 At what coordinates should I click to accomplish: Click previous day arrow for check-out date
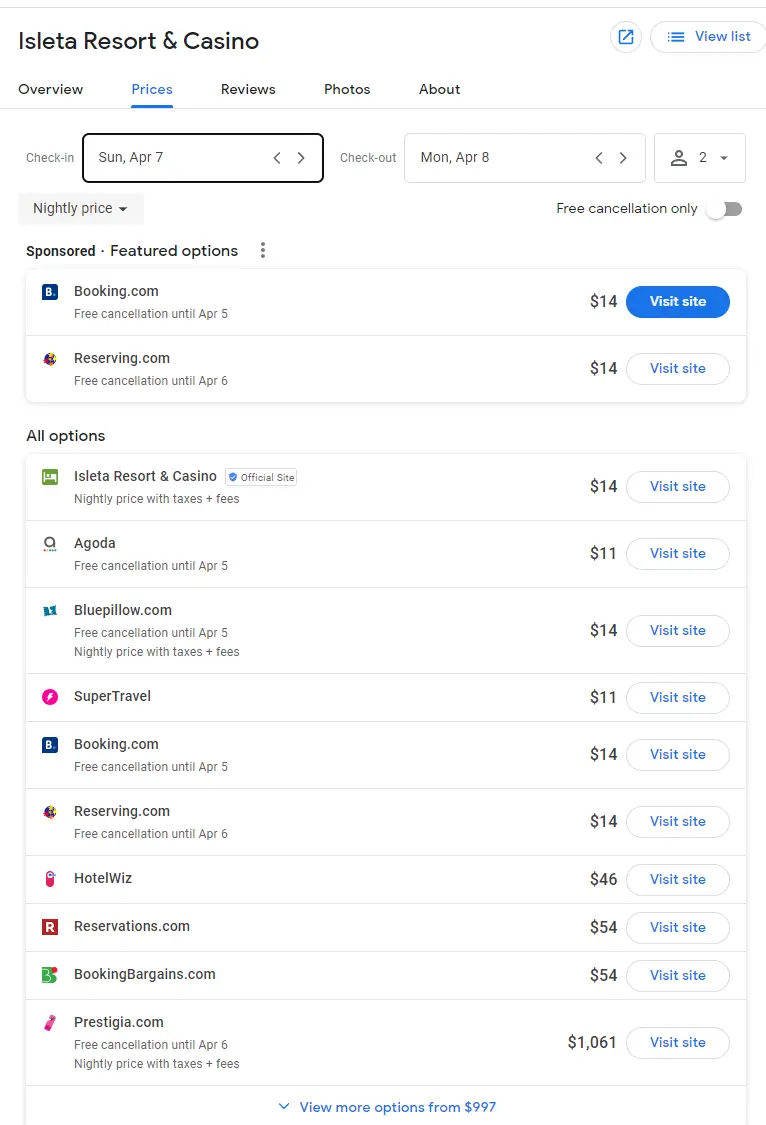[x=599, y=158]
